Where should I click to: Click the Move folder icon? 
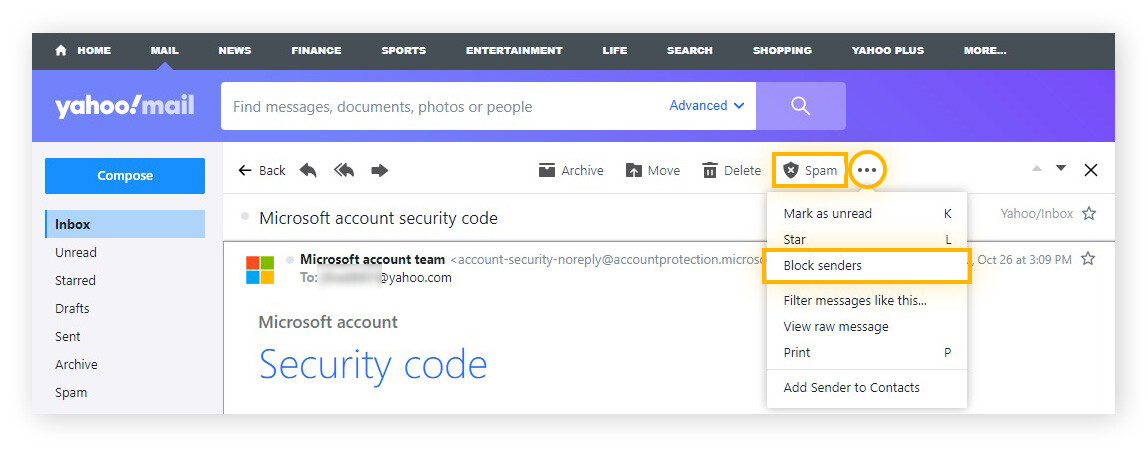pyautogui.click(x=634, y=171)
